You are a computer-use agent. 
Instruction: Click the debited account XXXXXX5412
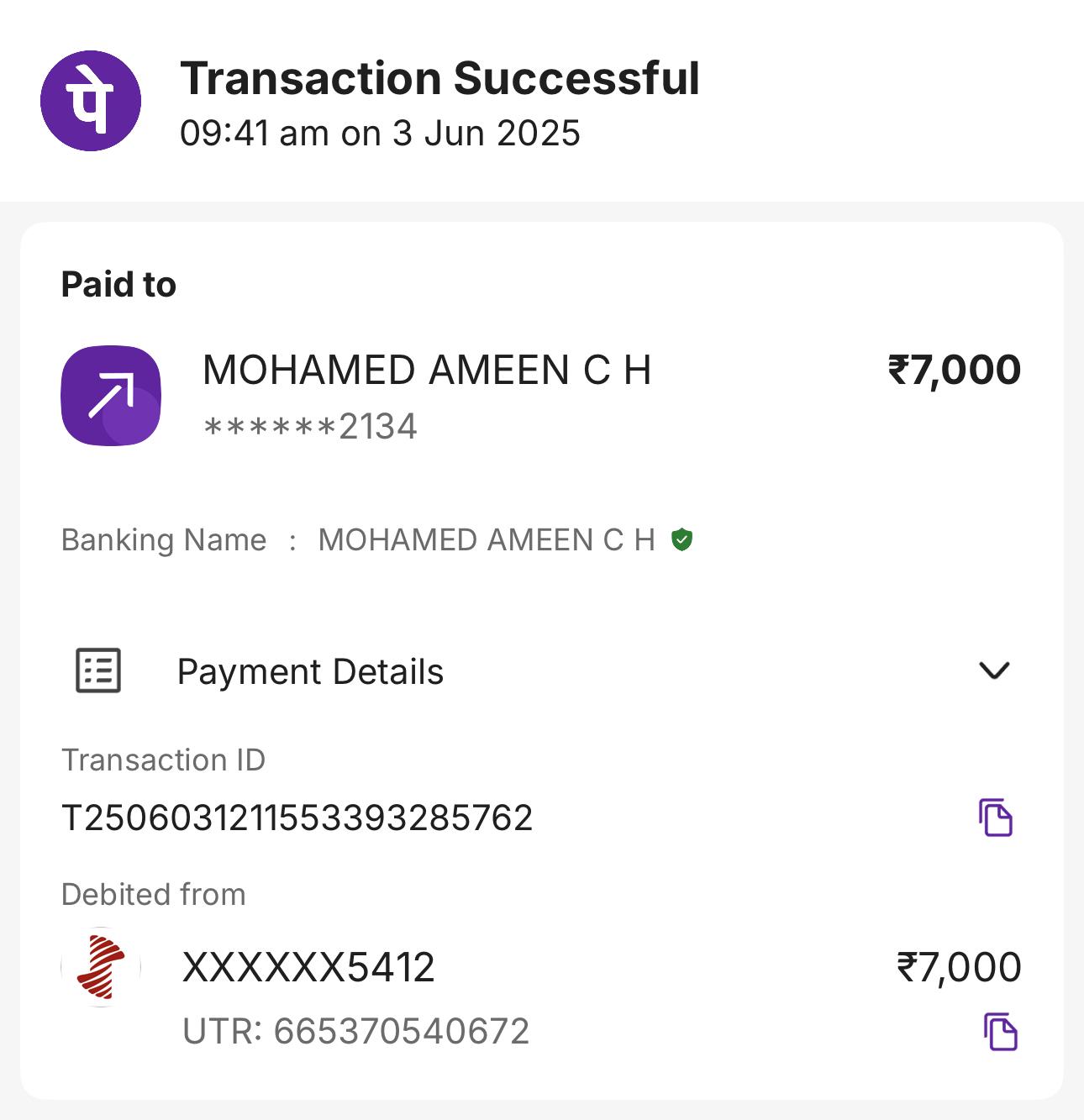coord(308,968)
